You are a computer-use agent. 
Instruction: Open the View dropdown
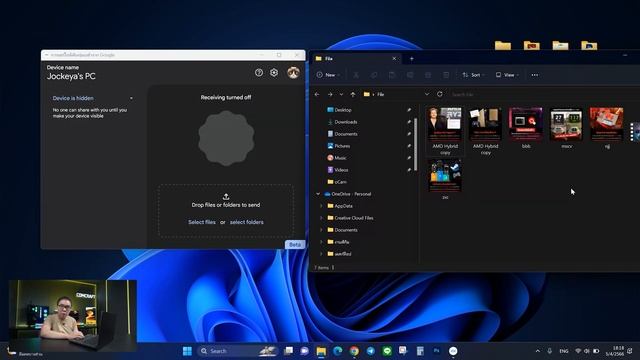507,75
